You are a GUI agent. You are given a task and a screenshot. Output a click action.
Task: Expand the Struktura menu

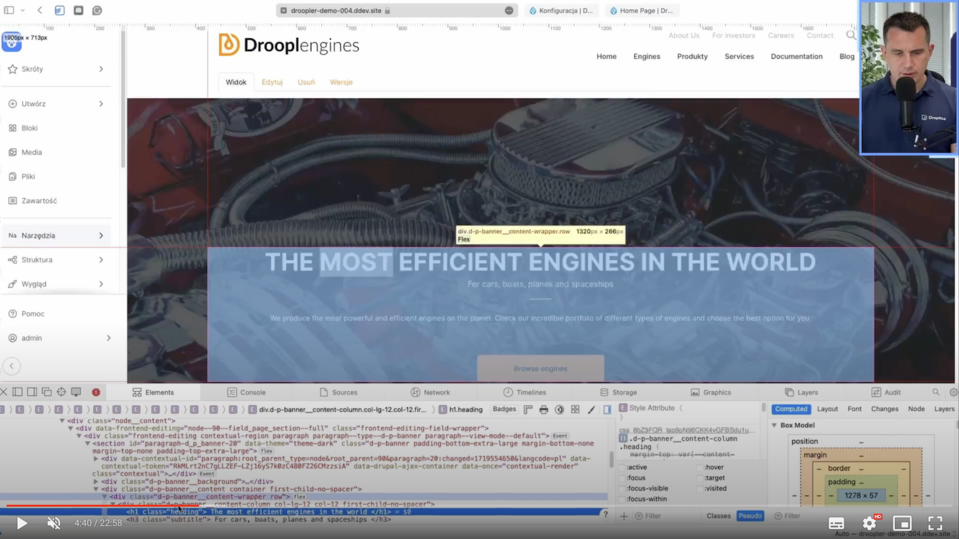point(56,260)
